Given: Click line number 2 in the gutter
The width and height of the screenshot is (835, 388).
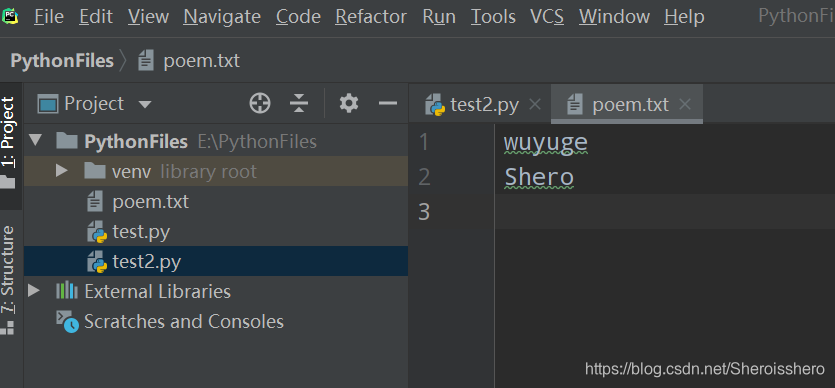Looking at the screenshot, I should [x=424, y=177].
